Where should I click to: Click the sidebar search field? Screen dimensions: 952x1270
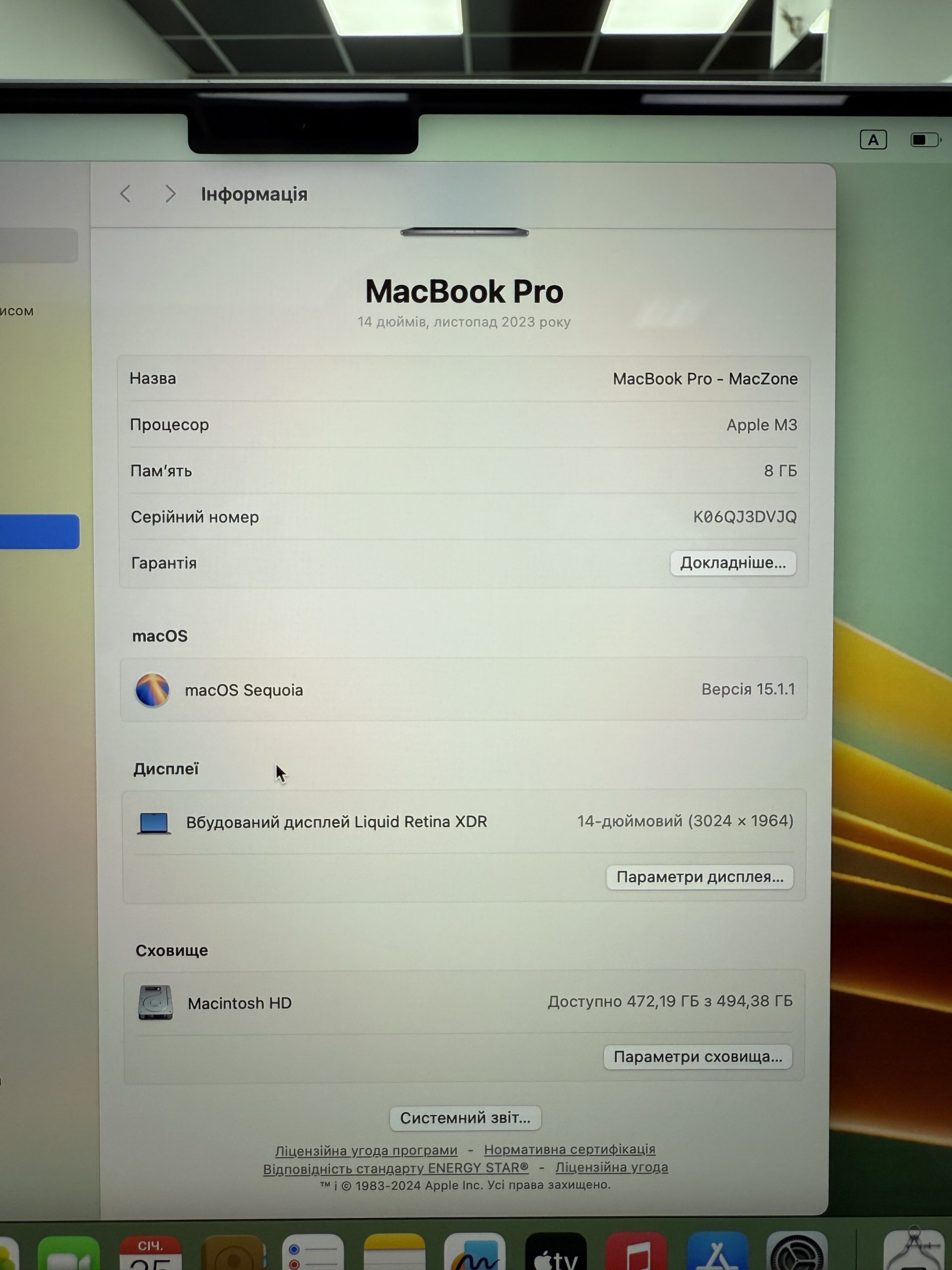39,246
